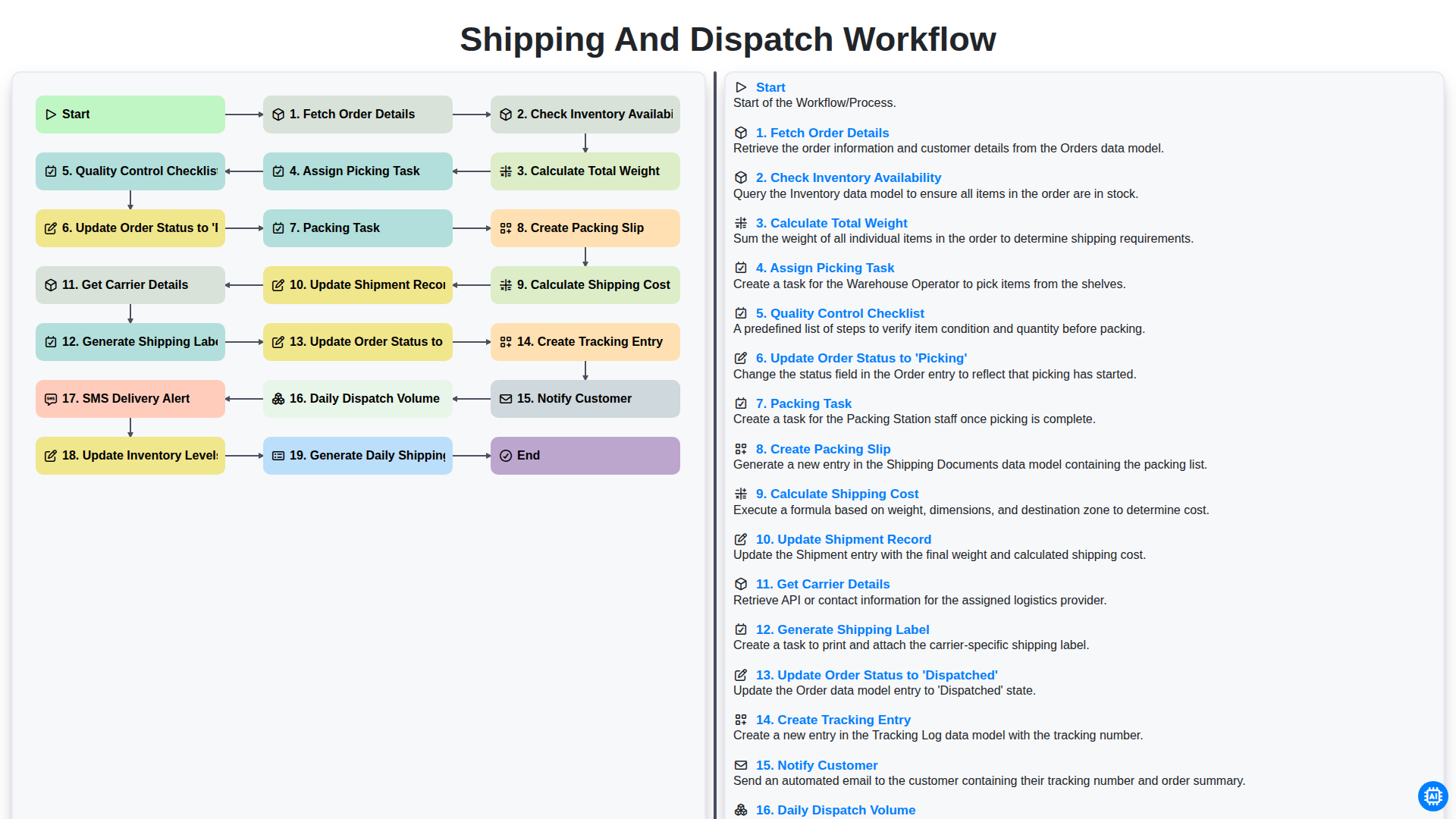Screen dimensions: 1456x819
Task: Click play icon beside Start in the list
Action: [x=741, y=87]
